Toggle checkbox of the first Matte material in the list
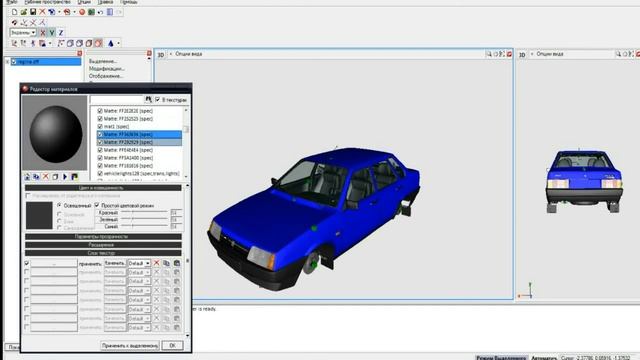Image resolution: width=640 pixels, height=360 pixels. (100, 111)
